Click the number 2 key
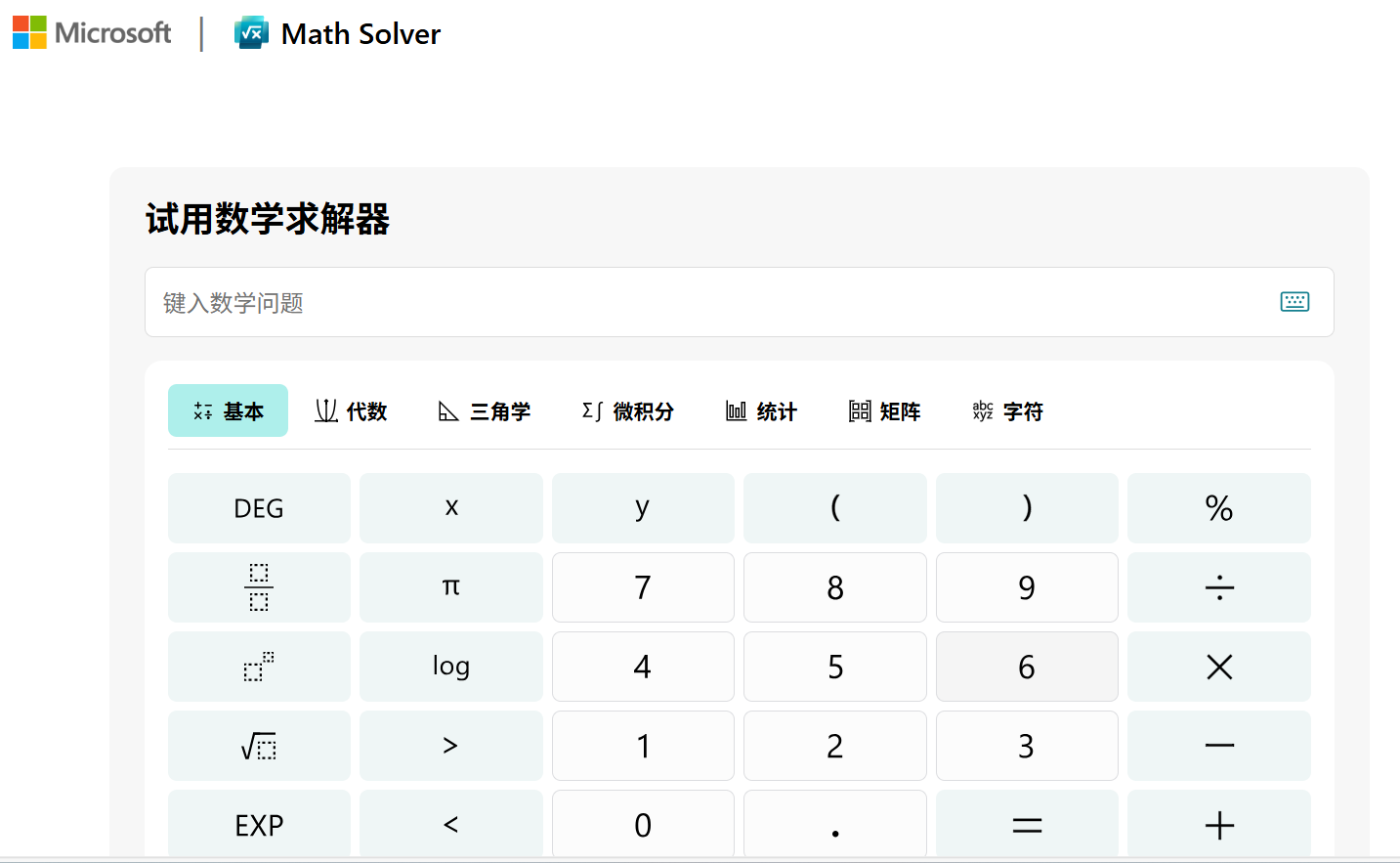 835,746
